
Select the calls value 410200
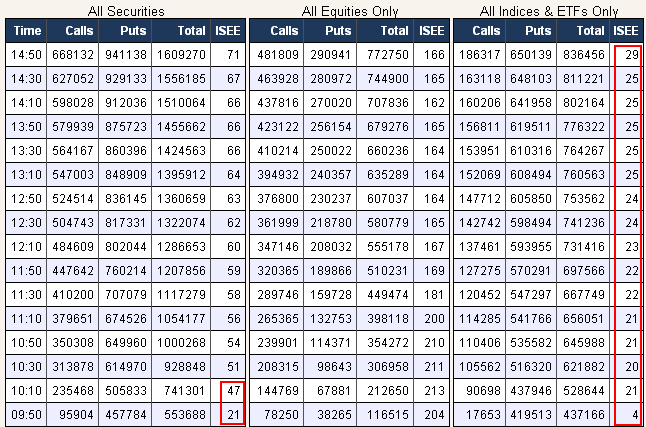73,295
